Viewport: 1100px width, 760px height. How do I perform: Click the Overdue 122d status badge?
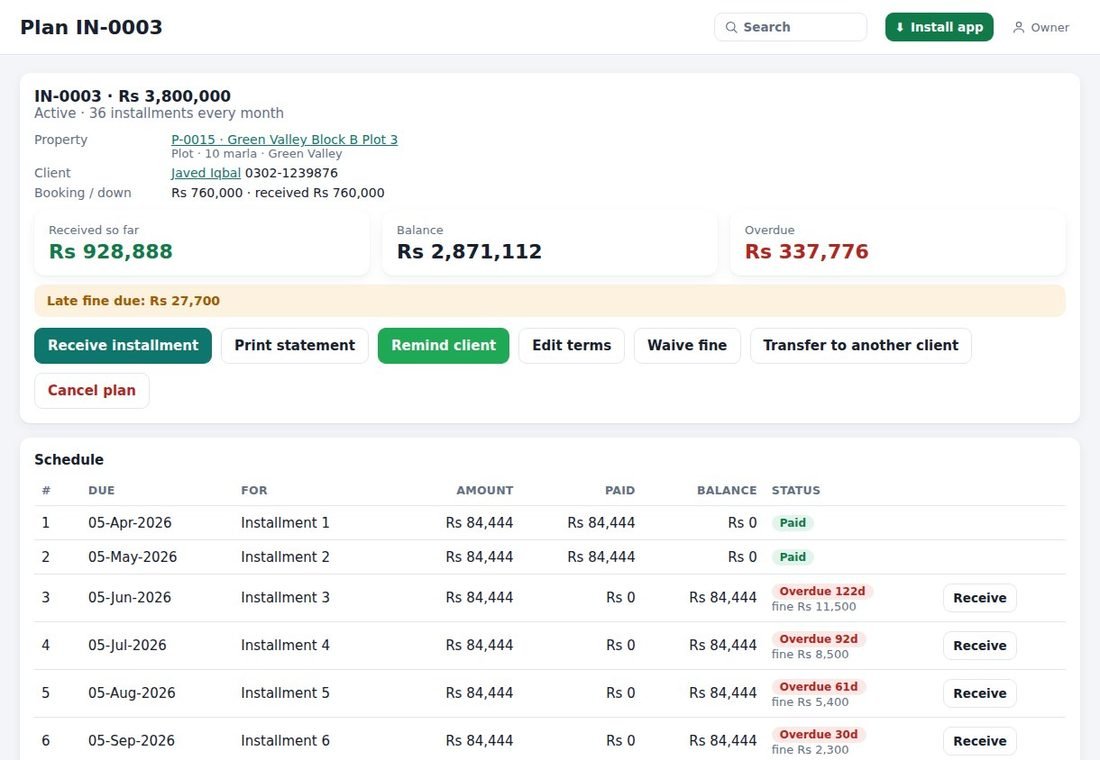tap(822, 591)
